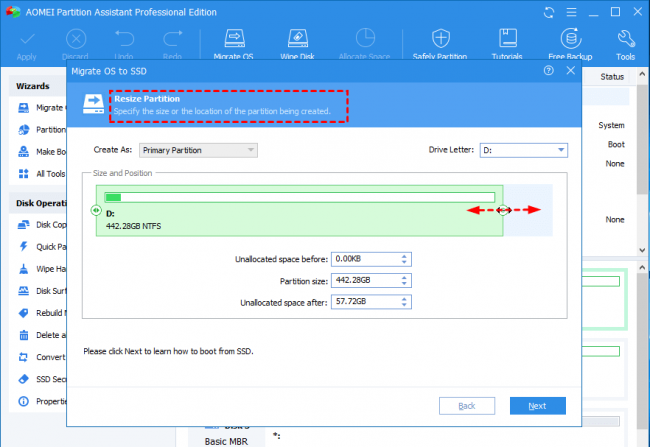
Task: Click the Redo arrow icon
Action: click(172, 39)
